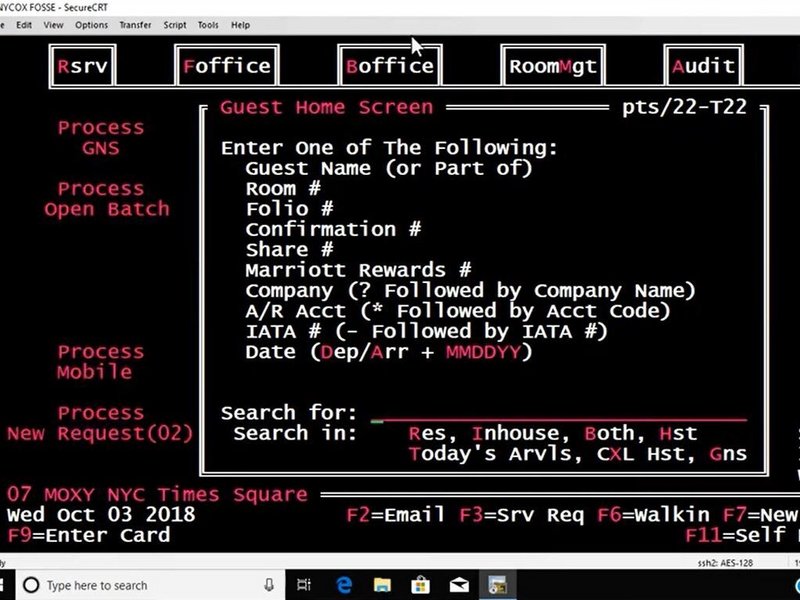Select the SecureCRT taskbar icon
800x600 pixels.
(x=497, y=585)
